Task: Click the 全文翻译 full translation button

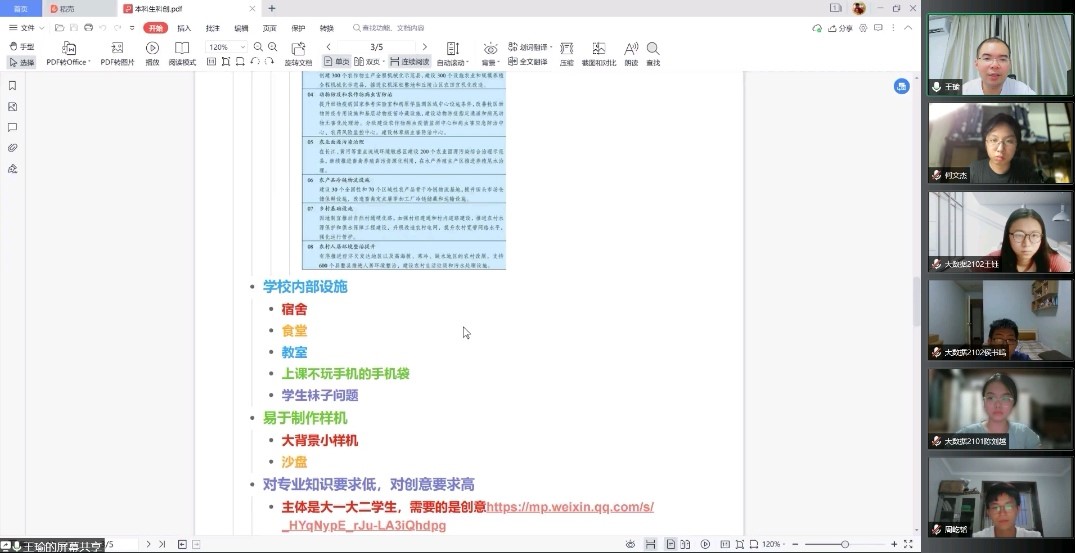Action: coord(528,62)
